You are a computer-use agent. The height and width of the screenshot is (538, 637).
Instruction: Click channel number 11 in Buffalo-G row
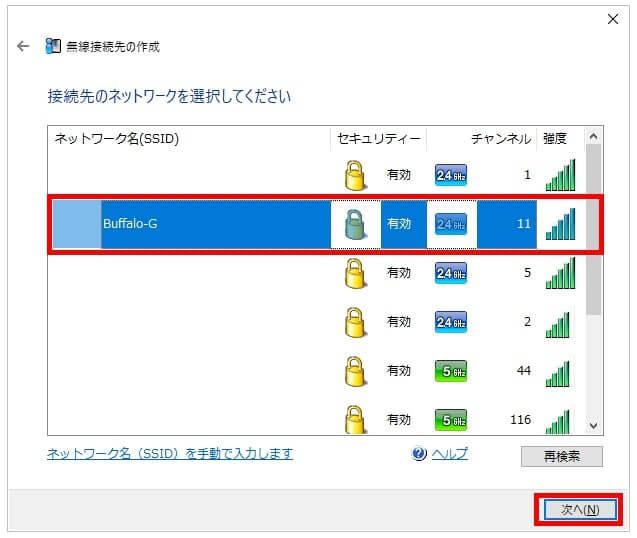(x=524, y=224)
